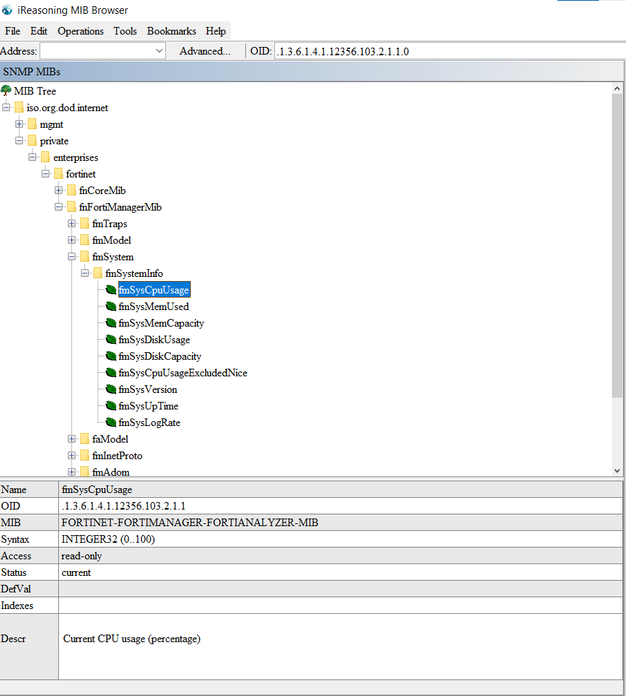Click the fmSysCpuUsageExcludedNice leaf icon
The image size is (626, 696).
pos(111,373)
